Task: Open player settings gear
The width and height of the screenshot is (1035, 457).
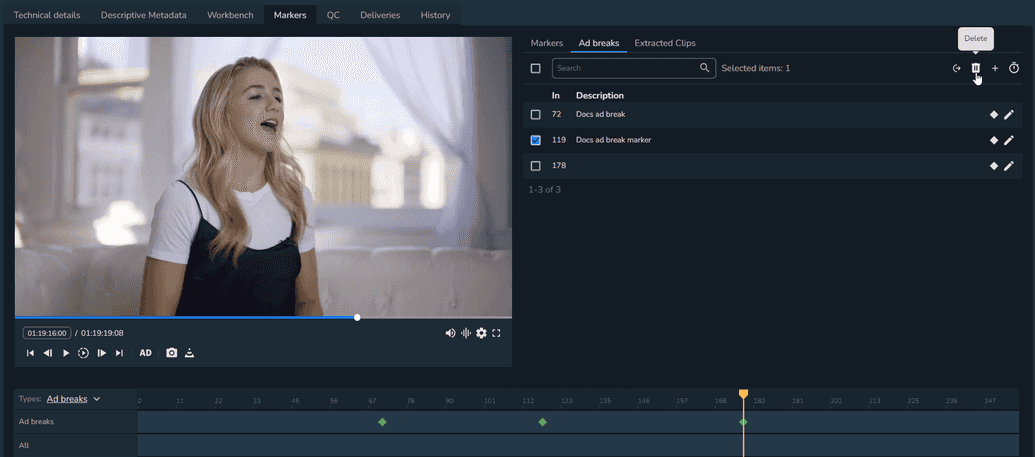Action: click(481, 333)
